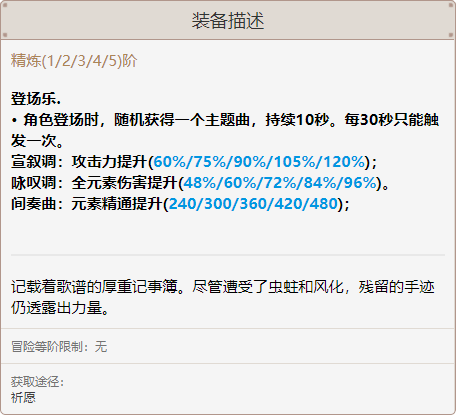The image size is (456, 416).
Task: Click the 祈愿 acquisition source text
Action: click(x=23, y=398)
